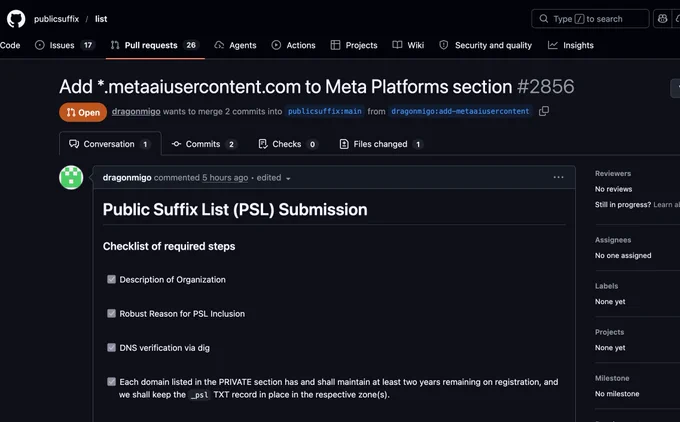This screenshot has height=422, width=680.
Task: Open the Insights tab
Action: (571, 45)
